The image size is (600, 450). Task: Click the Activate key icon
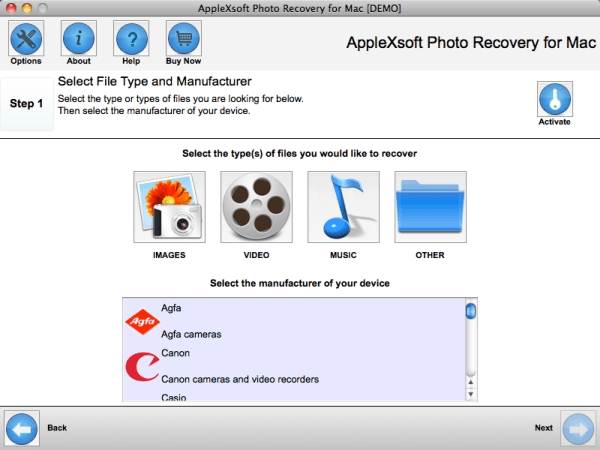pyautogui.click(x=555, y=99)
